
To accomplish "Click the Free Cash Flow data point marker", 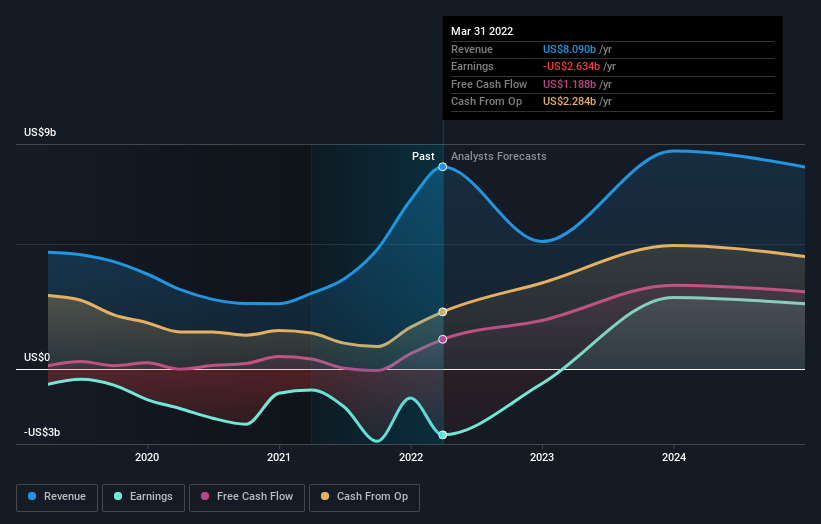I will coord(443,339).
